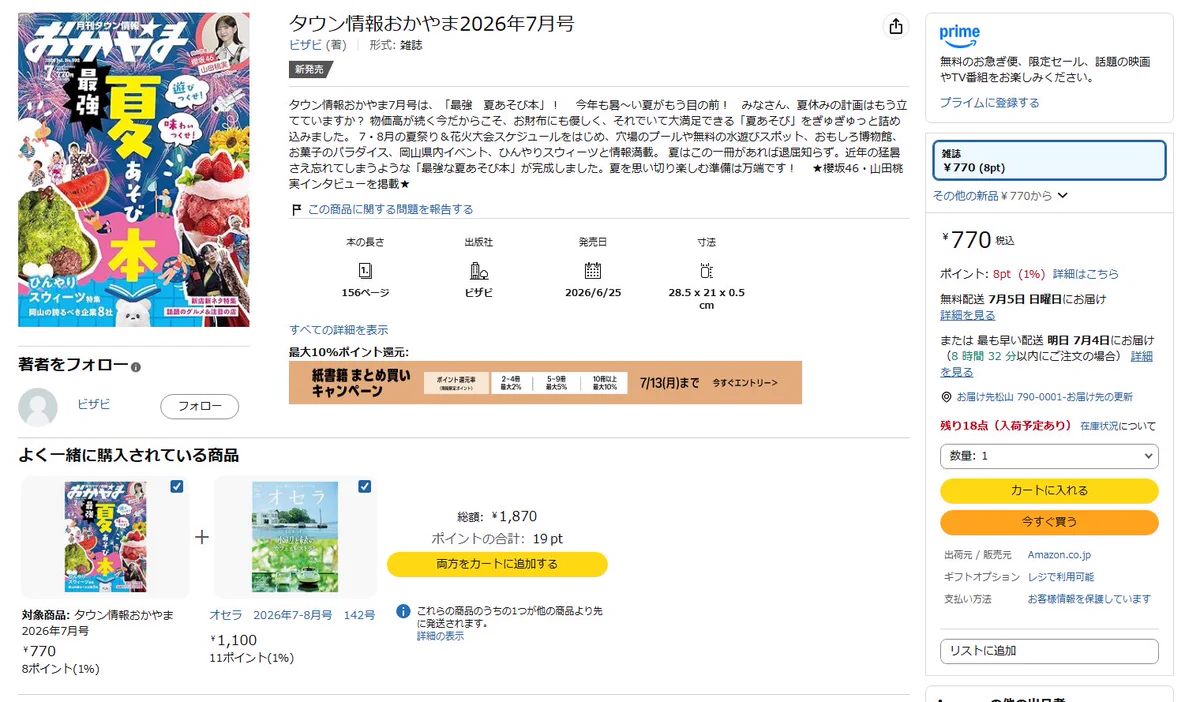The width and height of the screenshot is (1200, 702).
Task: Click the Amazon.co.jp seller link
Action: tap(1059, 555)
